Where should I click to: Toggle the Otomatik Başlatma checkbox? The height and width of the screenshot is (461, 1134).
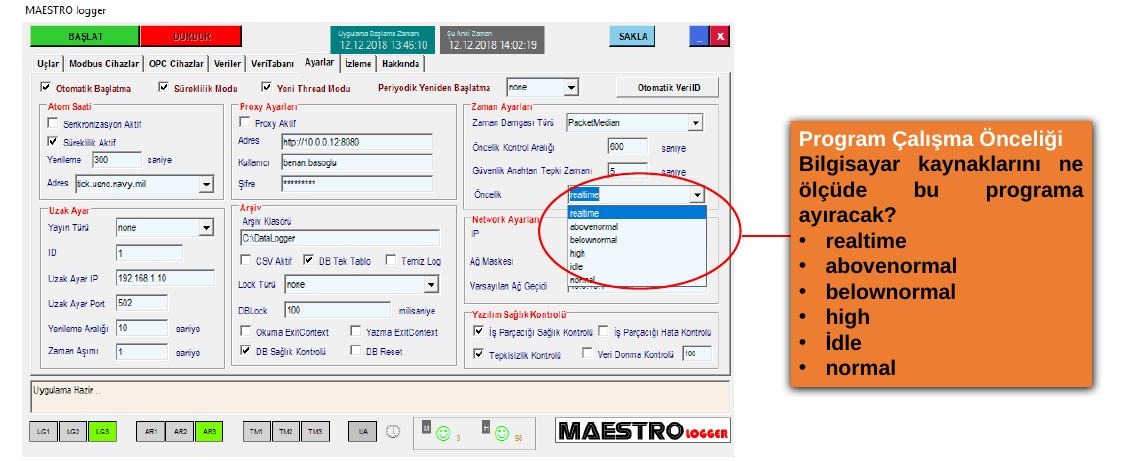46,88
